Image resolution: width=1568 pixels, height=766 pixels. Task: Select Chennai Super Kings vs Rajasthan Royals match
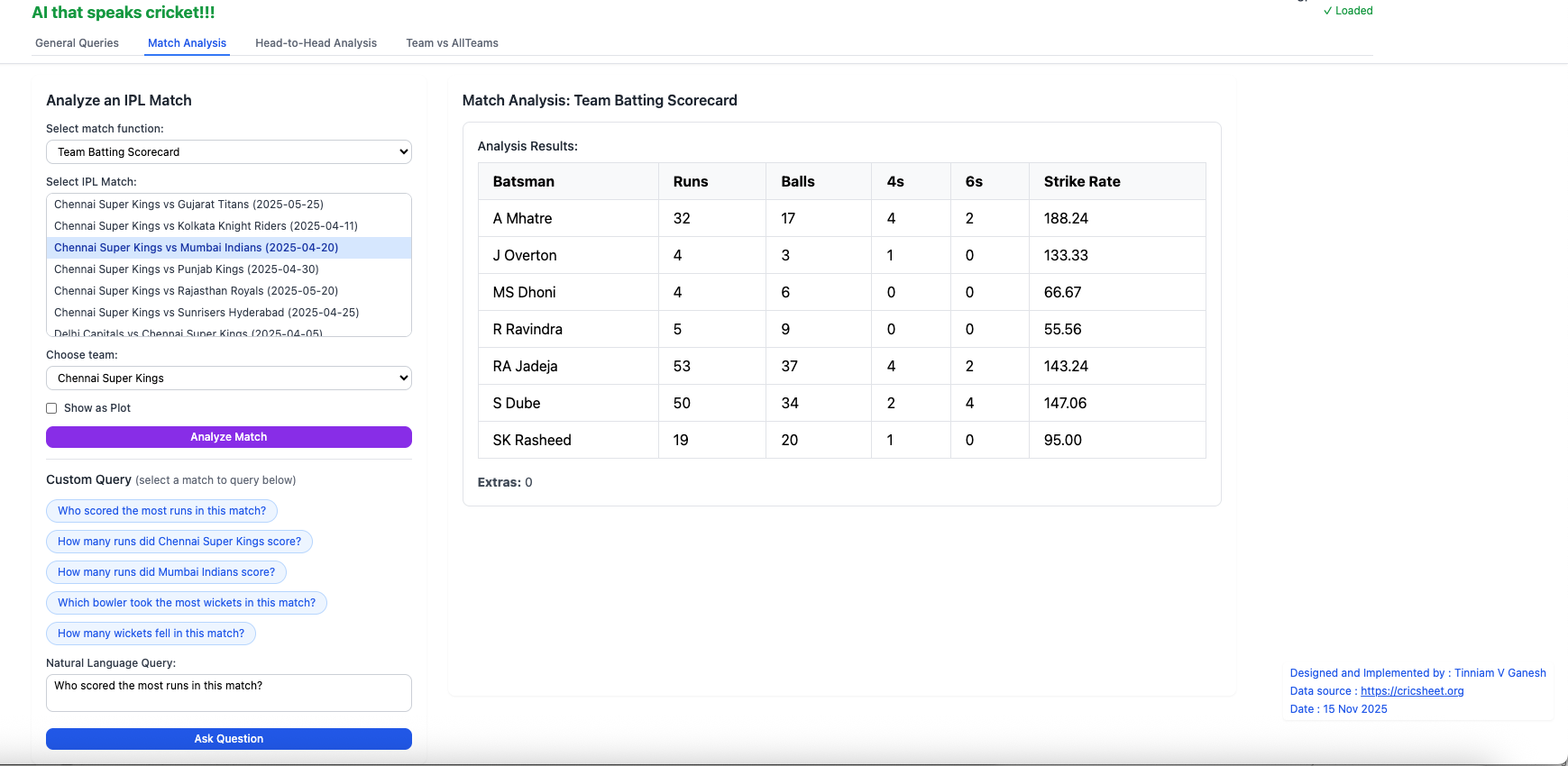(x=196, y=291)
